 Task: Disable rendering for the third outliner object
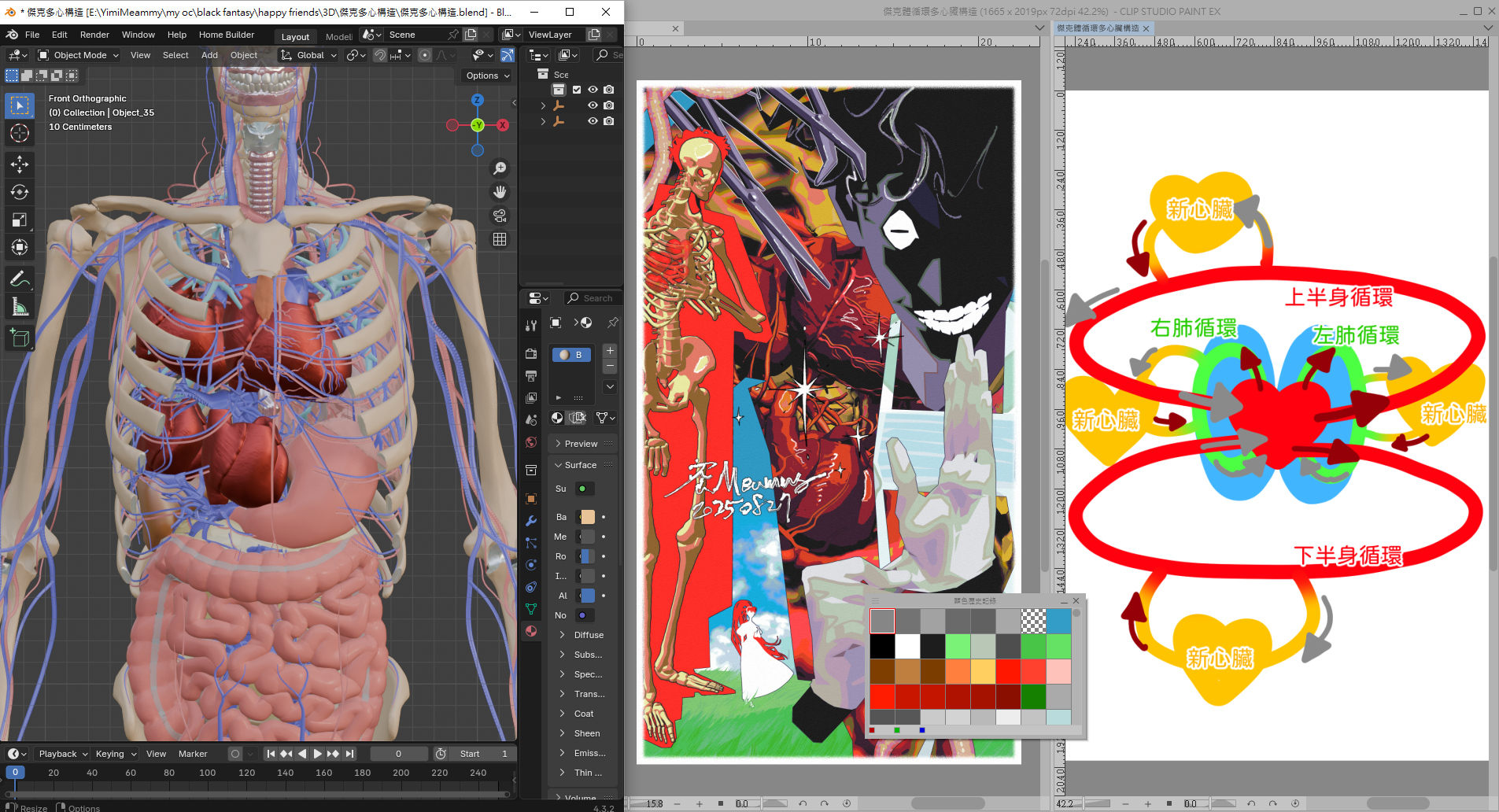click(x=608, y=121)
